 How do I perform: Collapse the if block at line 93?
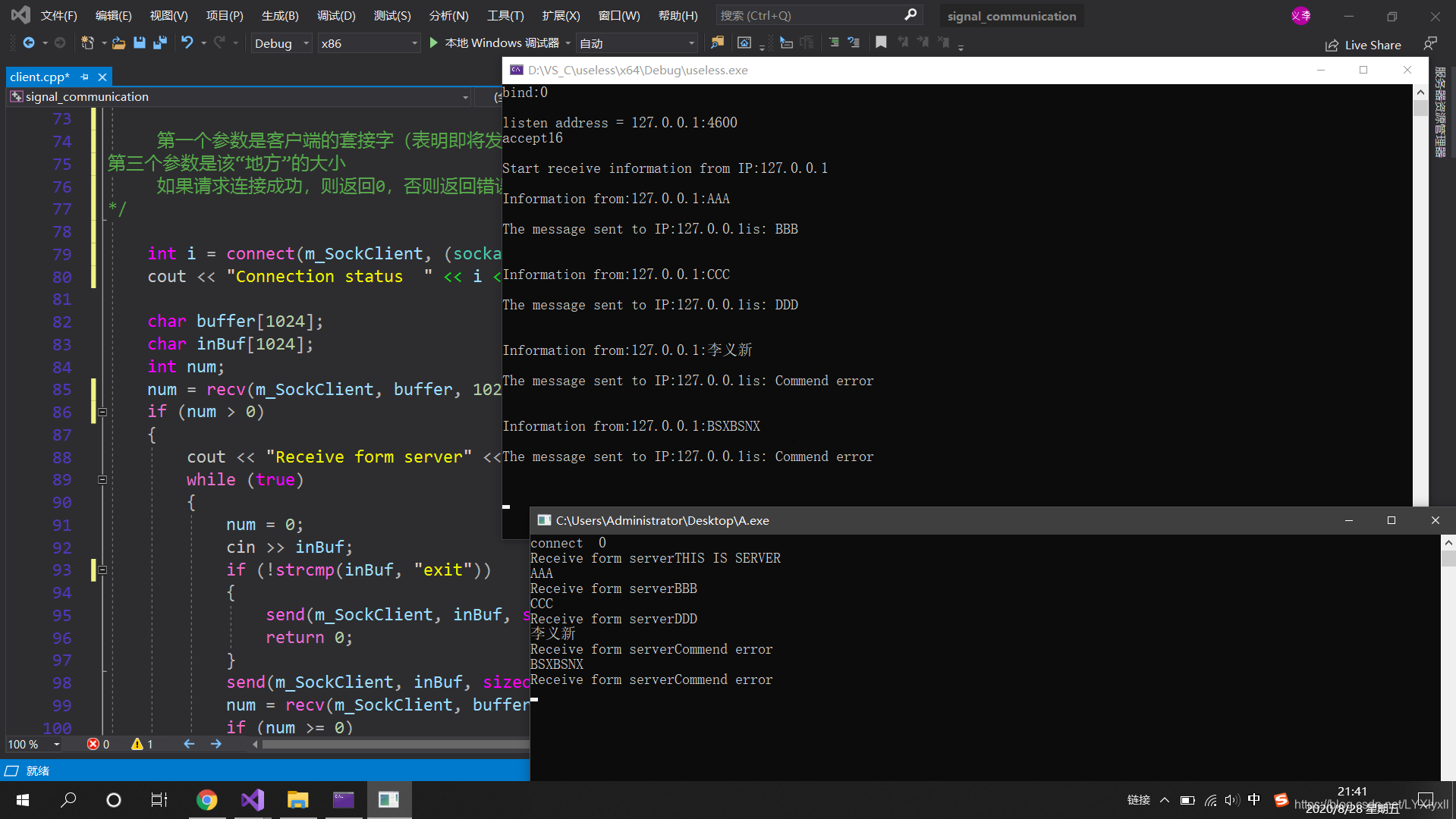[x=102, y=570]
